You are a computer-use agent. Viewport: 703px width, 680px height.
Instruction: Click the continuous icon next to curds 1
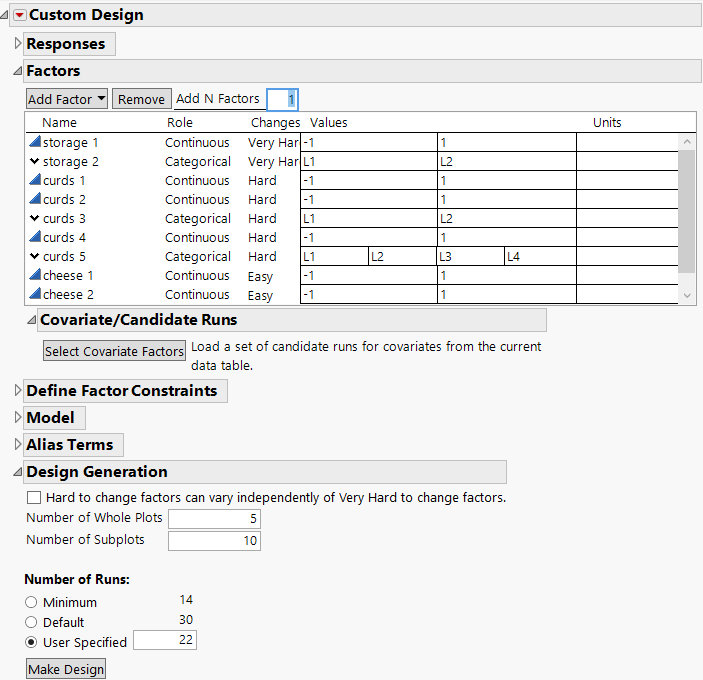pyautogui.click(x=34, y=181)
